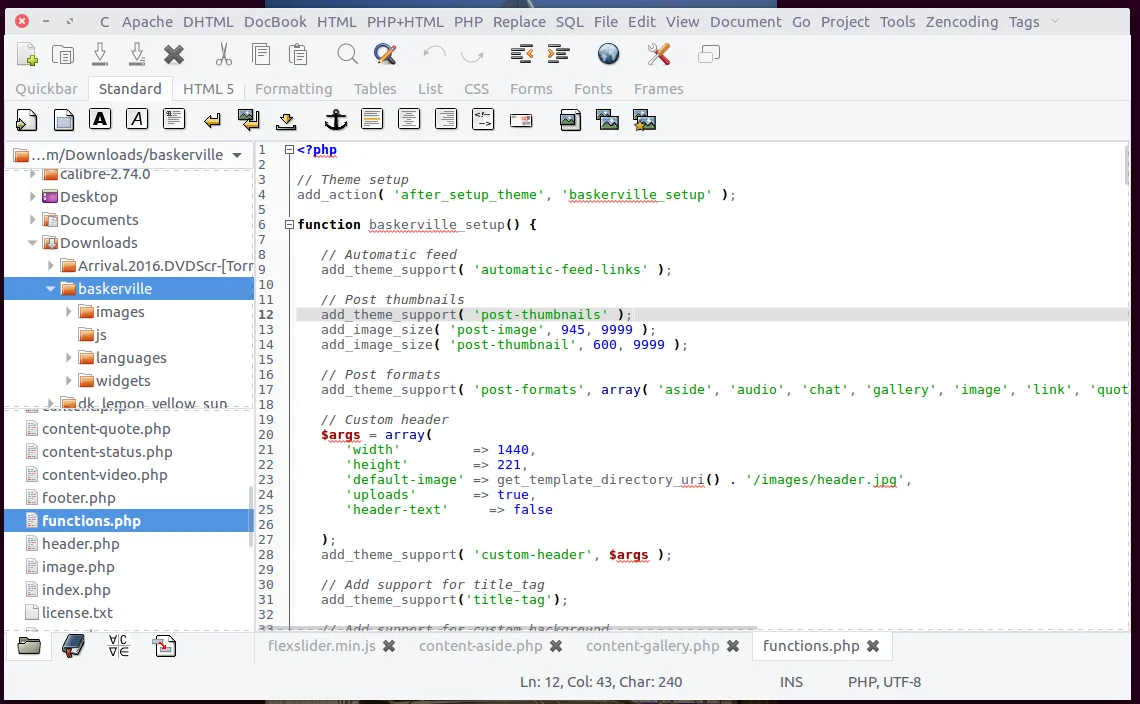Open the directory dropdown showing Downloads/baskerville
The height and width of the screenshot is (704, 1140).
pos(239,155)
